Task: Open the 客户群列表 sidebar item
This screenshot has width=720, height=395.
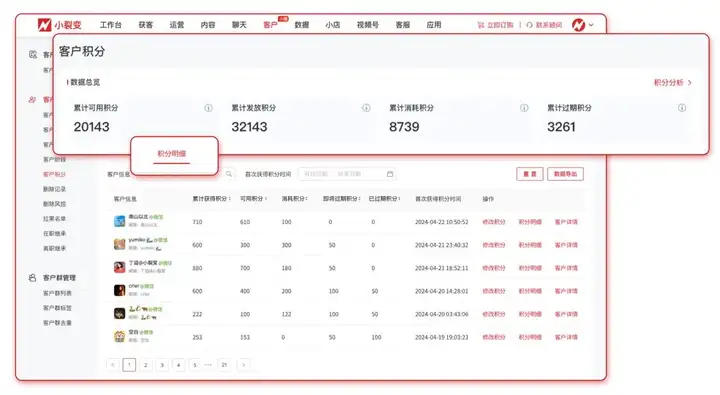Action: (57, 293)
